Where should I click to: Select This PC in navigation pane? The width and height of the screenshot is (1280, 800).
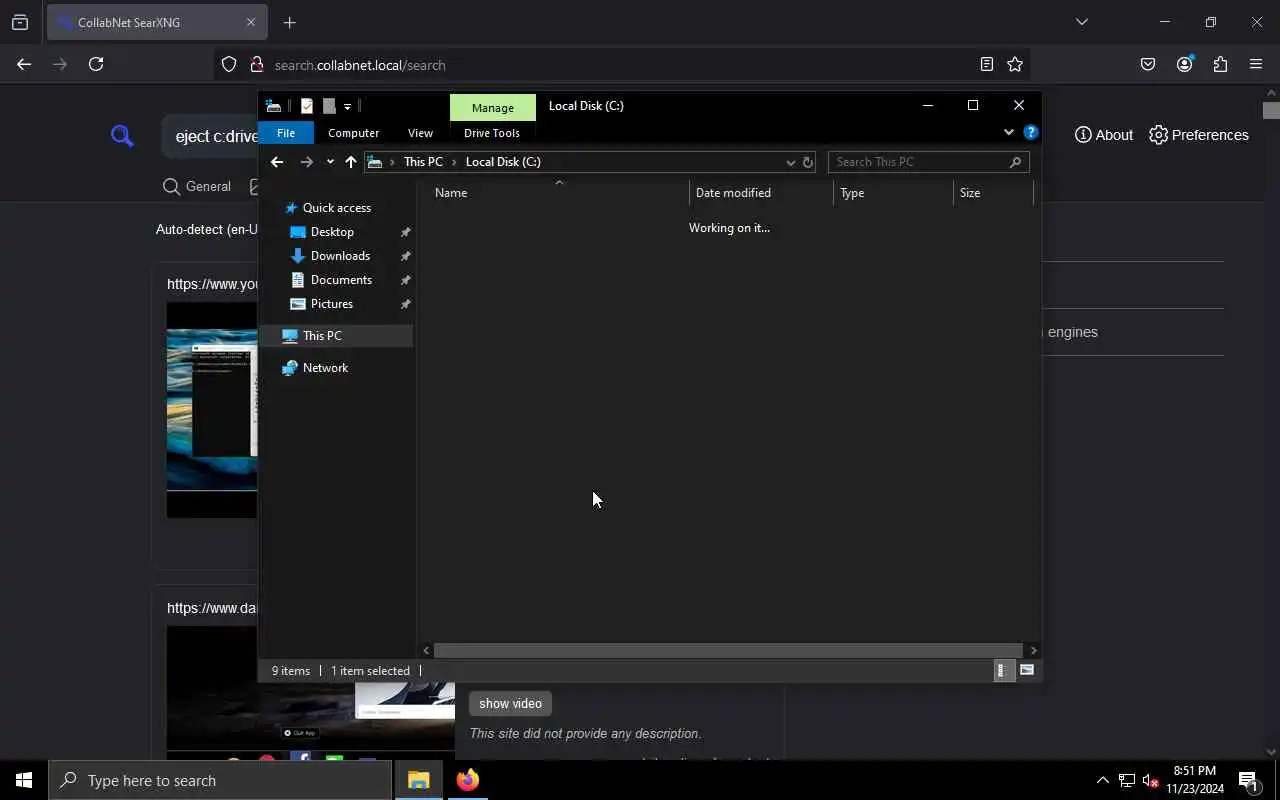[x=336, y=336]
